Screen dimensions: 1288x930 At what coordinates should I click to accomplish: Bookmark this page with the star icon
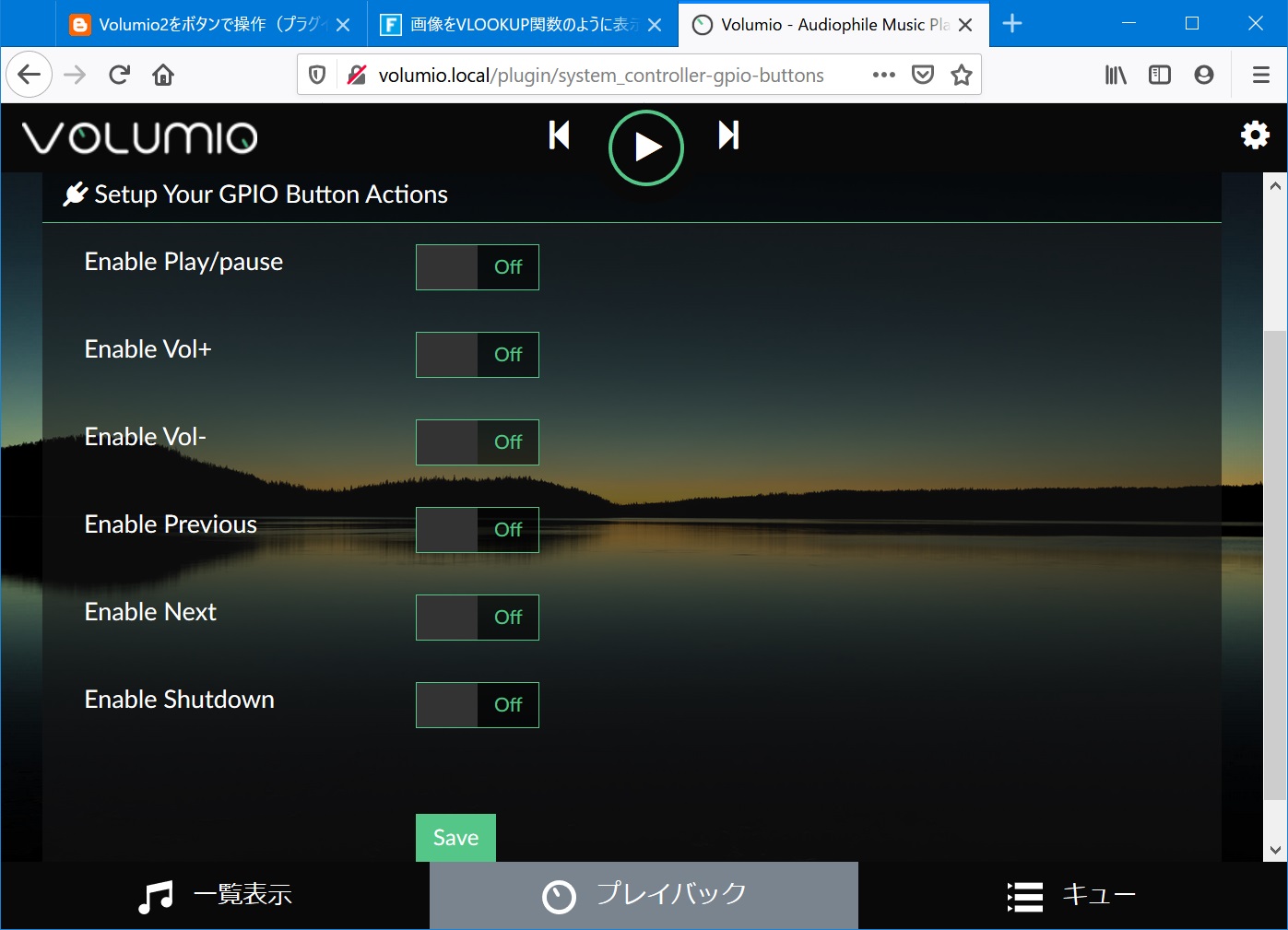pos(962,75)
